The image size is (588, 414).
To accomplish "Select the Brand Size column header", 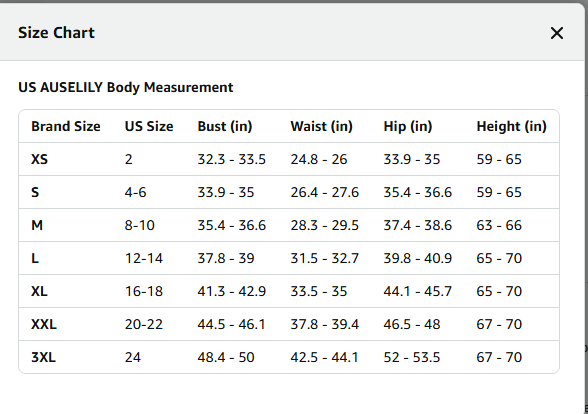I will point(66,126).
